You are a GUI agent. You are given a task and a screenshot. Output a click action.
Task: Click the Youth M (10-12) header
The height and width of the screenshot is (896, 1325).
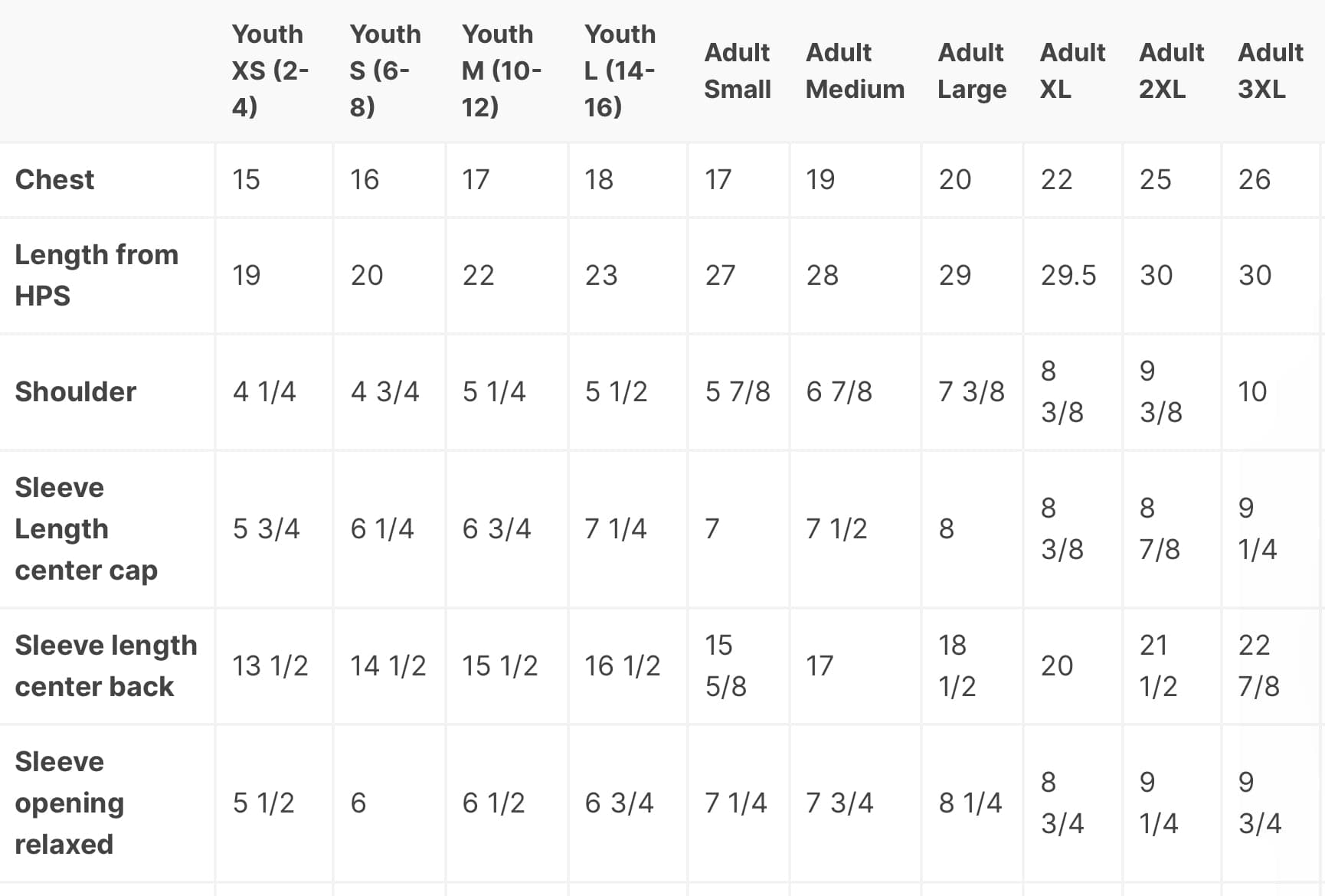[x=502, y=70]
